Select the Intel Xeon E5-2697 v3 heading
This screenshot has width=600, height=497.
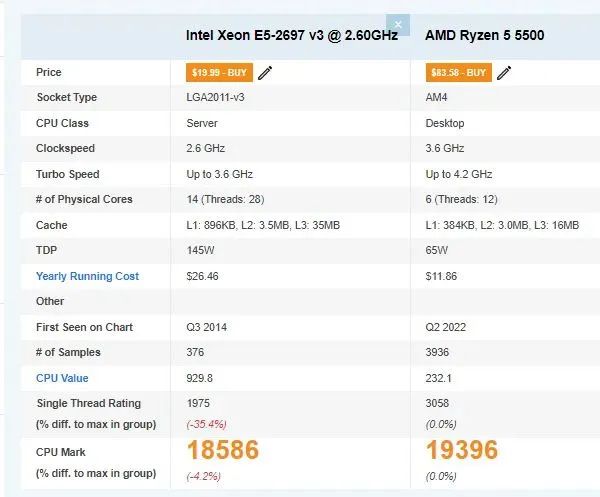tap(292, 35)
